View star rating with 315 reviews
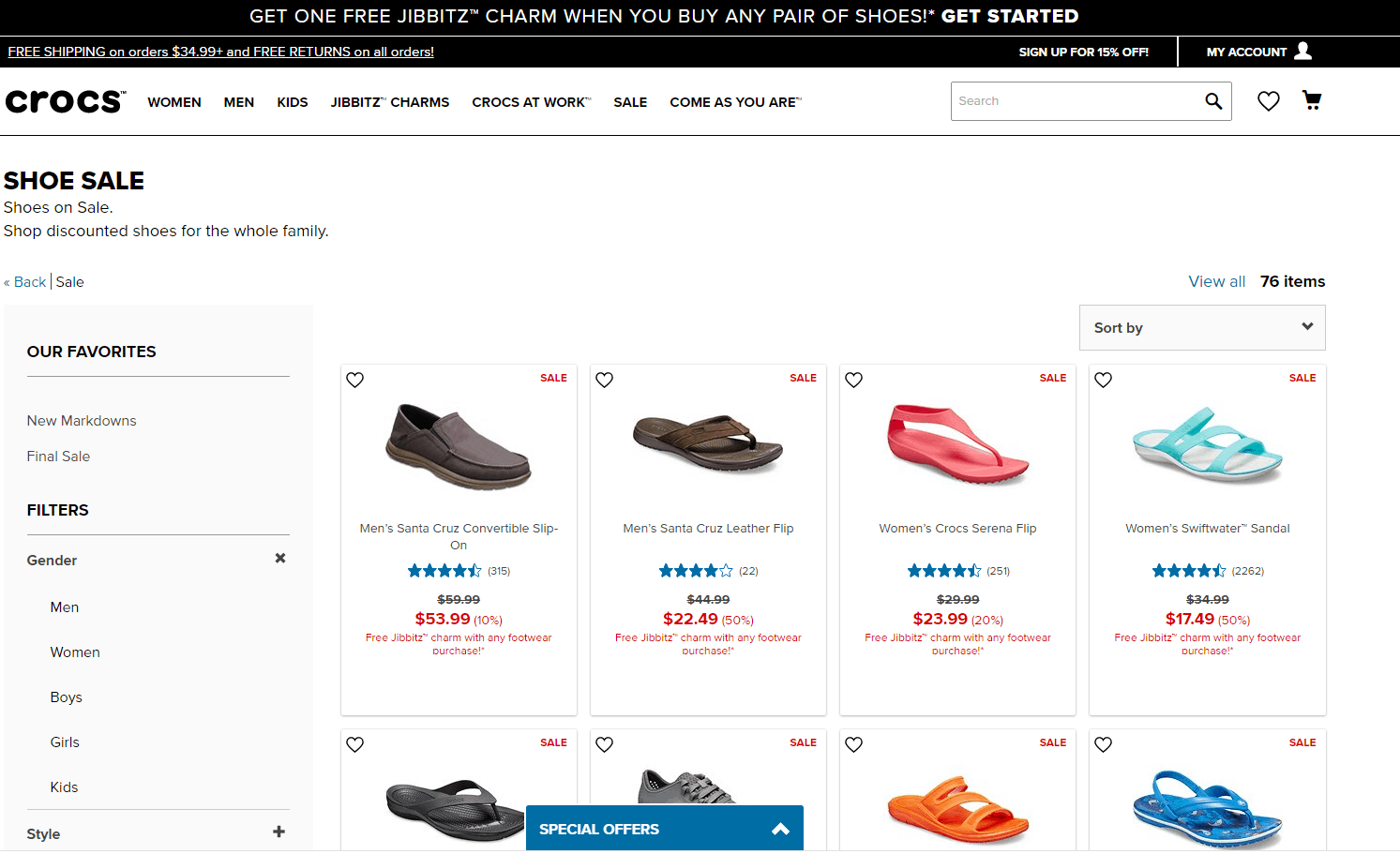1400x854 pixels. click(444, 571)
